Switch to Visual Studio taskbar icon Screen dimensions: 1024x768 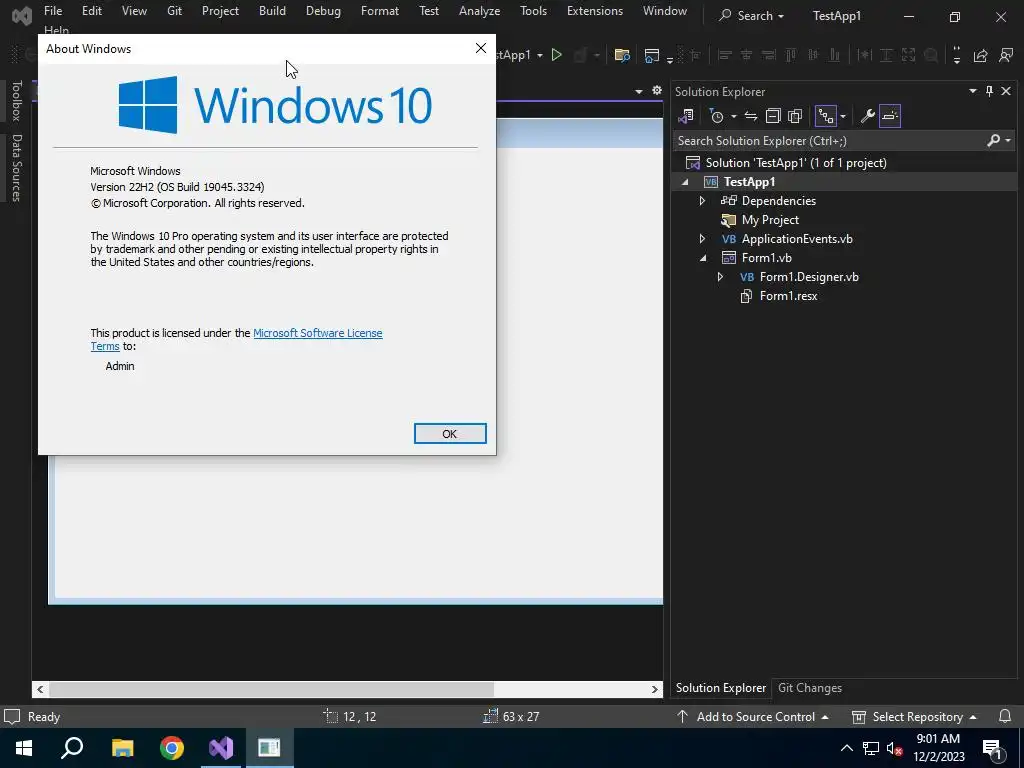(221, 748)
